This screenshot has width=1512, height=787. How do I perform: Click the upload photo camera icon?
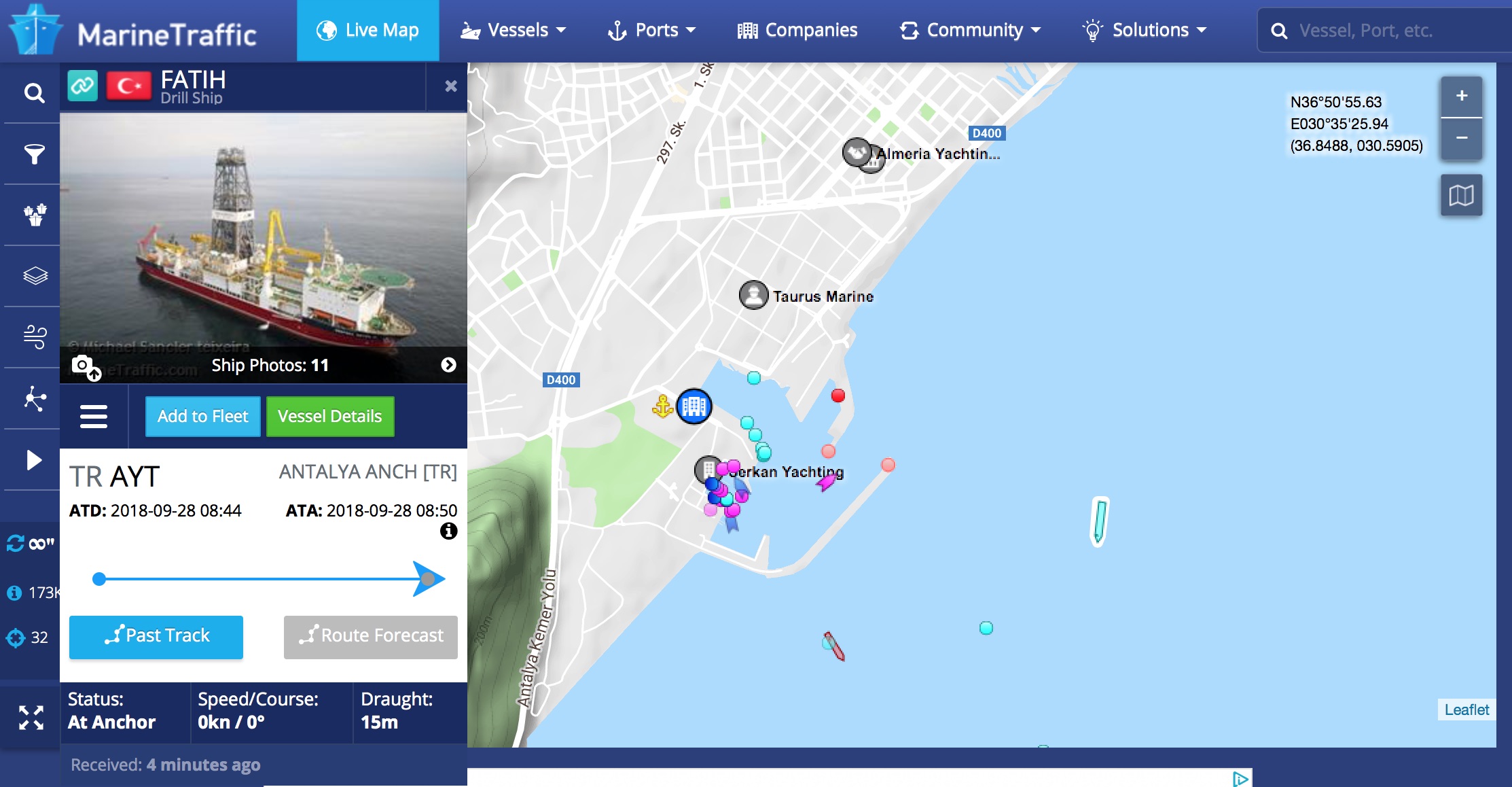85,366
